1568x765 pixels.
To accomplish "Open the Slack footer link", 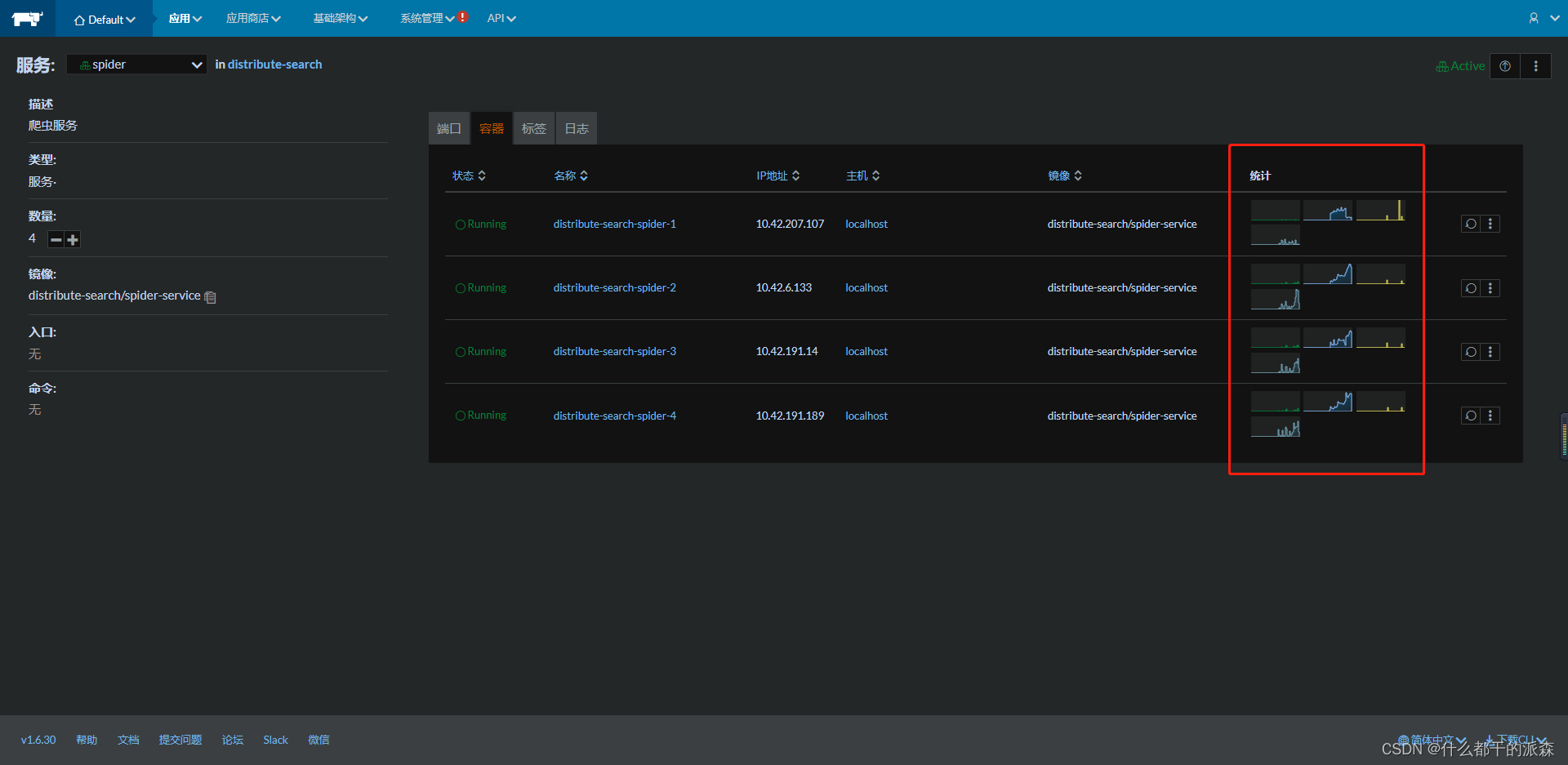I will click(x=275, y=740).
